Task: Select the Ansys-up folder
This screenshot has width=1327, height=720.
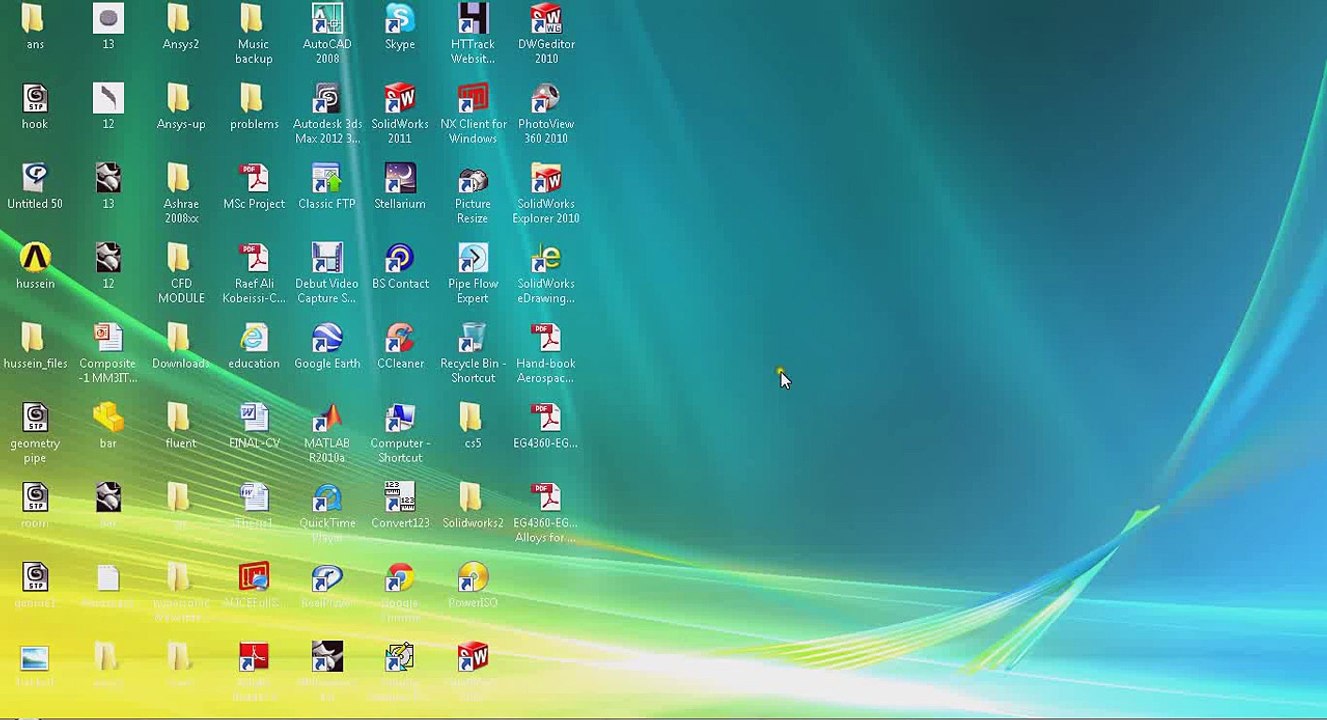Action: [181, 99]
